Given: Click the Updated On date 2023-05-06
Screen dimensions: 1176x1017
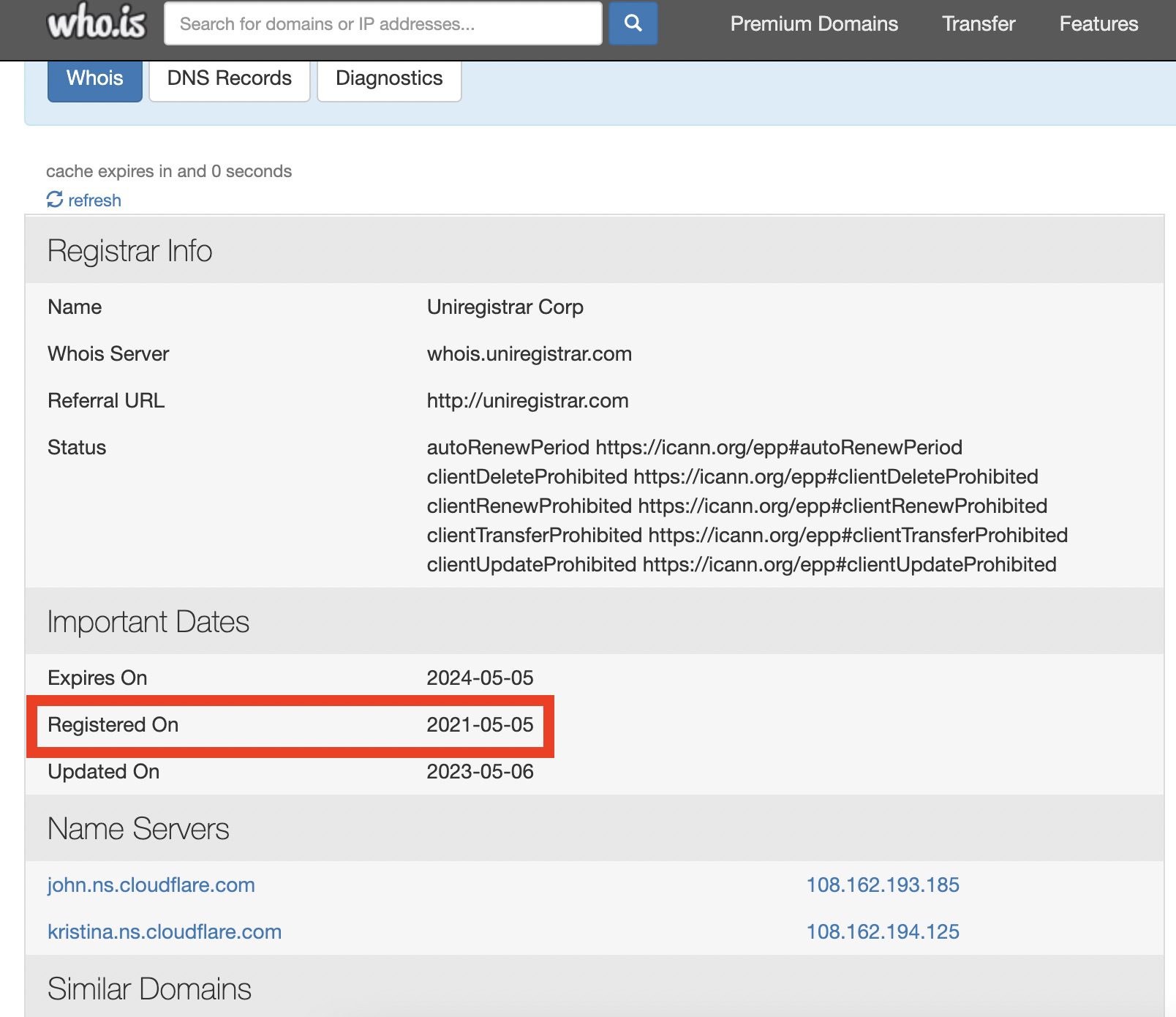Looking at the screenshot, I should 480,772.
